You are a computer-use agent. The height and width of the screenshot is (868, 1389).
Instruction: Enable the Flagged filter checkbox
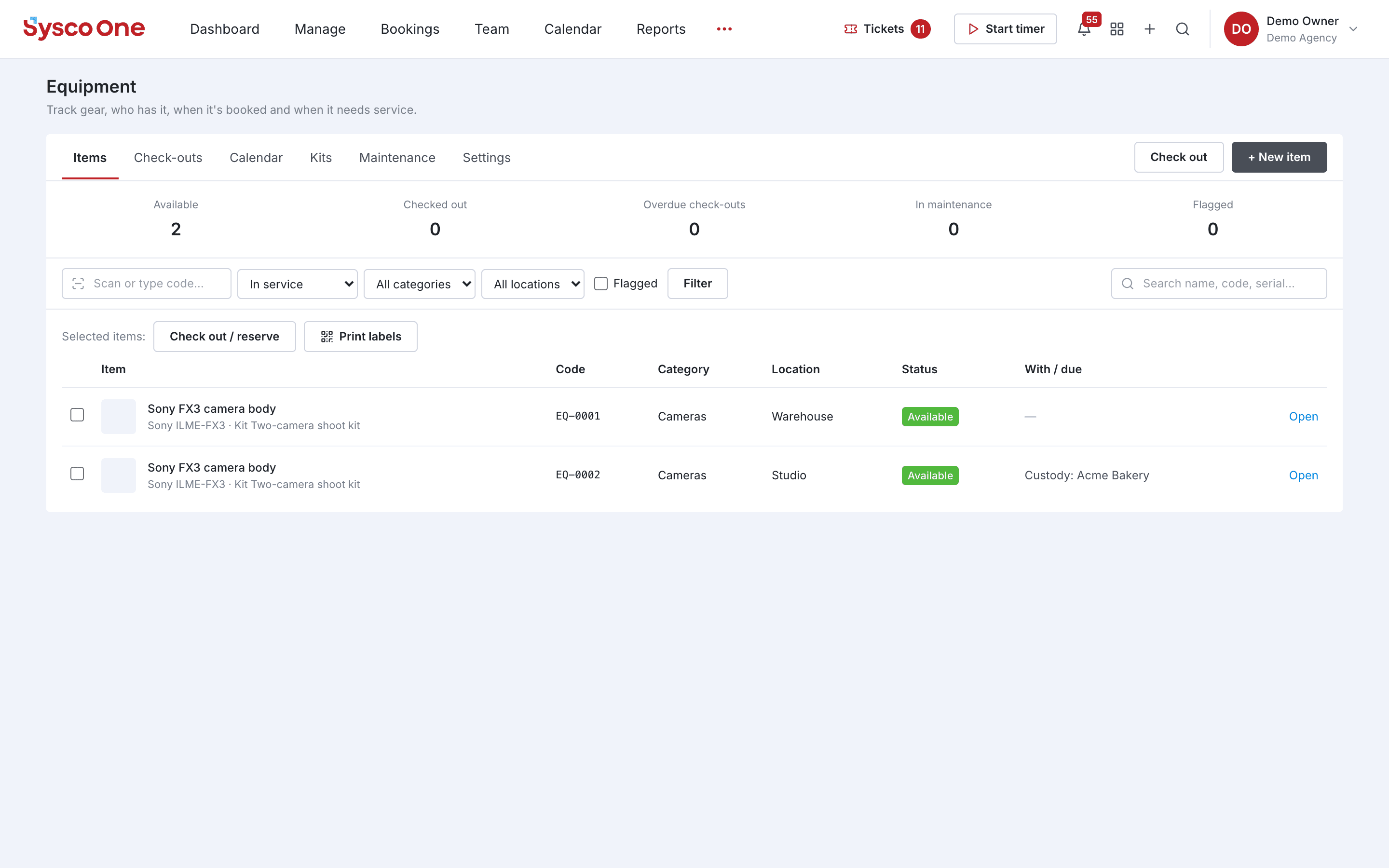click(x=600, y=284)
